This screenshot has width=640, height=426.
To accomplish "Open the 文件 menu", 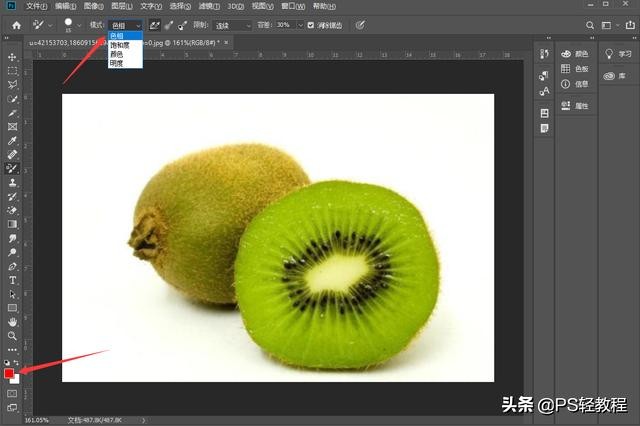I will coord(37,6).
